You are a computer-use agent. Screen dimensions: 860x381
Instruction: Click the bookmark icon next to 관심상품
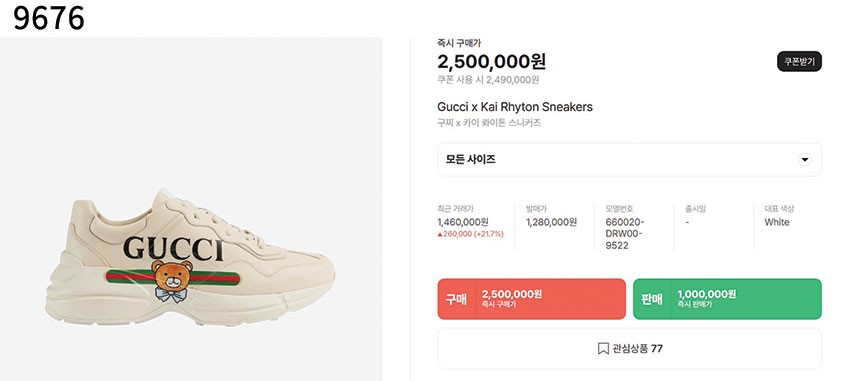[x=603, y=349]
